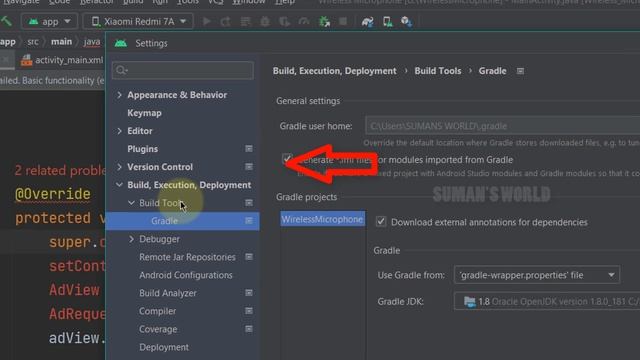
Task: Expand Appearance & Behavior section
Action: [x=119, y=95]
